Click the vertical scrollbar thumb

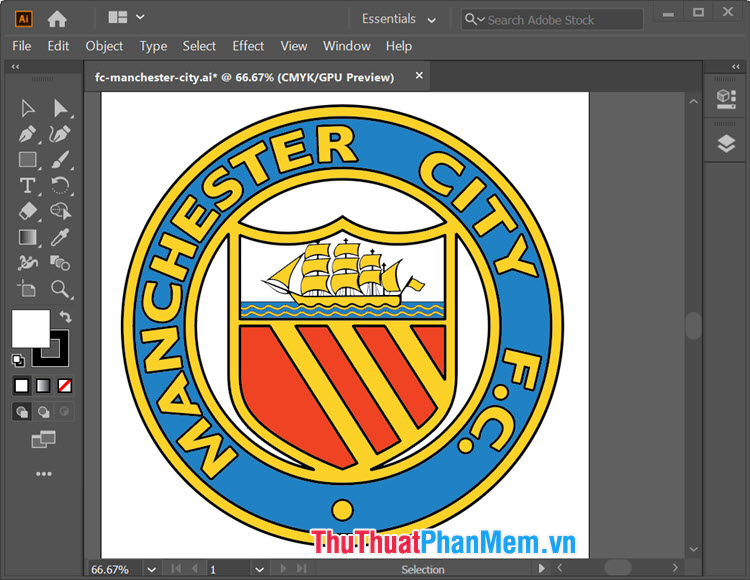(693, 326)
